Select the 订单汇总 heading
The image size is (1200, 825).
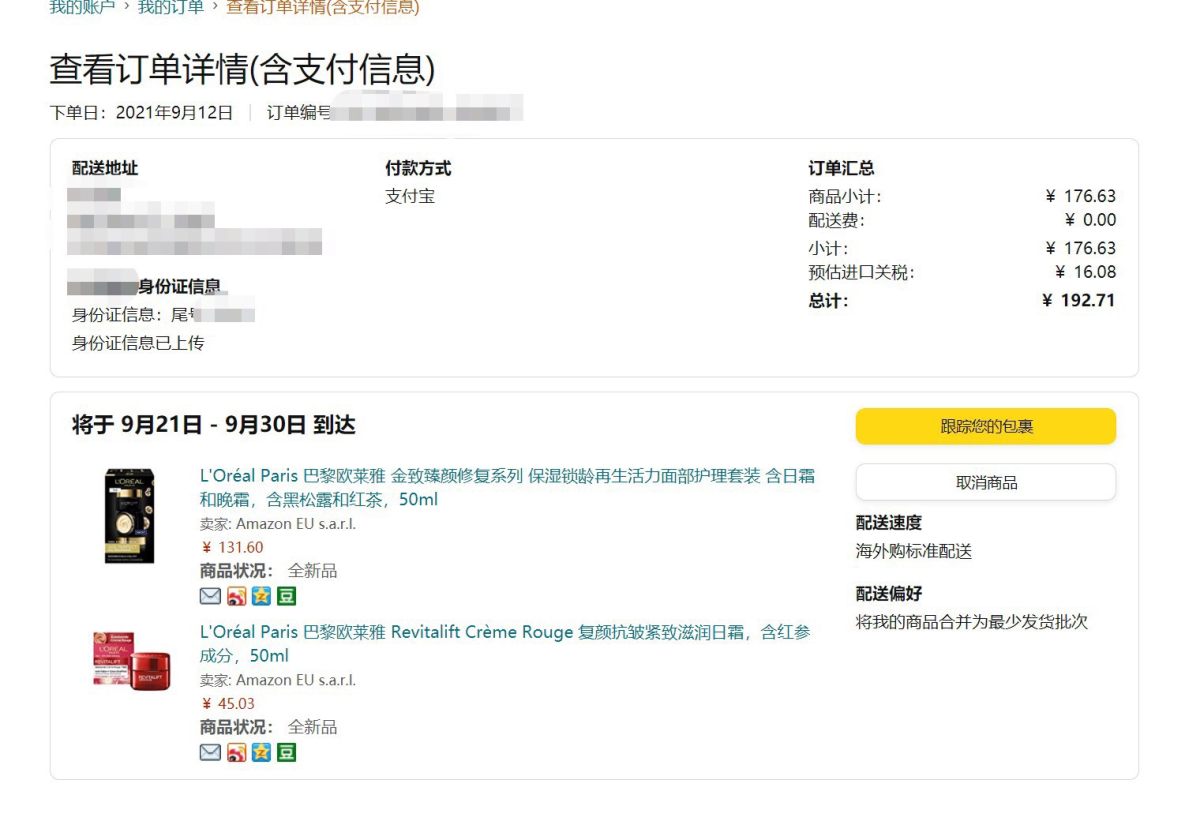[x=842, y=168]
